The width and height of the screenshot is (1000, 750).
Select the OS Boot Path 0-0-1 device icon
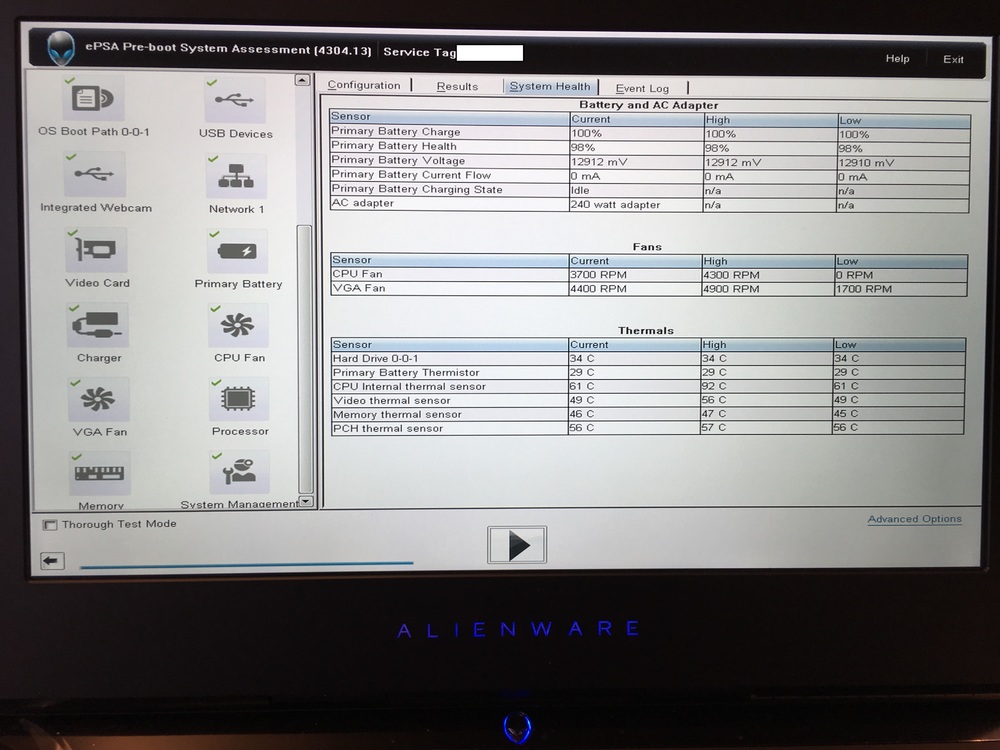(94, 99)
